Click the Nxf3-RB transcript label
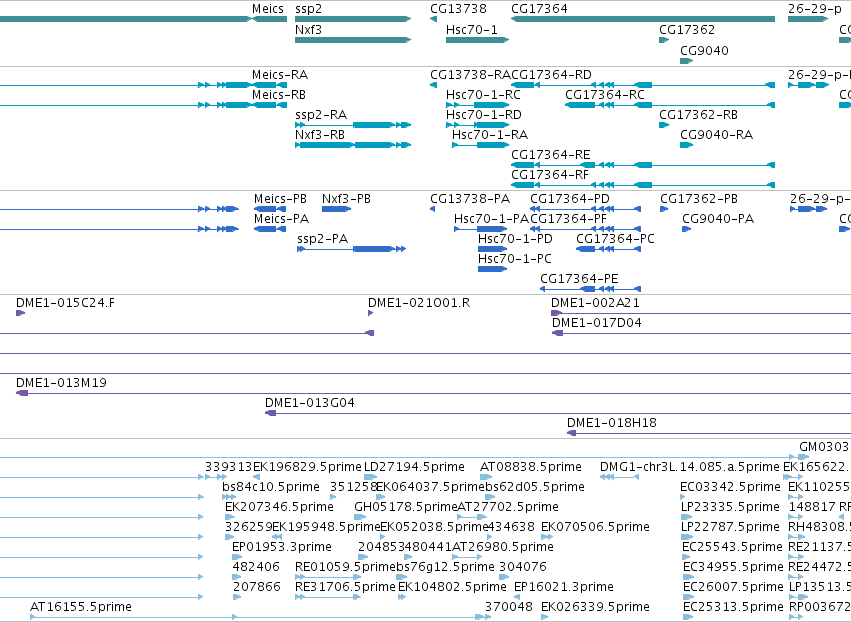 pyautogui.click(x=320, y=135)
